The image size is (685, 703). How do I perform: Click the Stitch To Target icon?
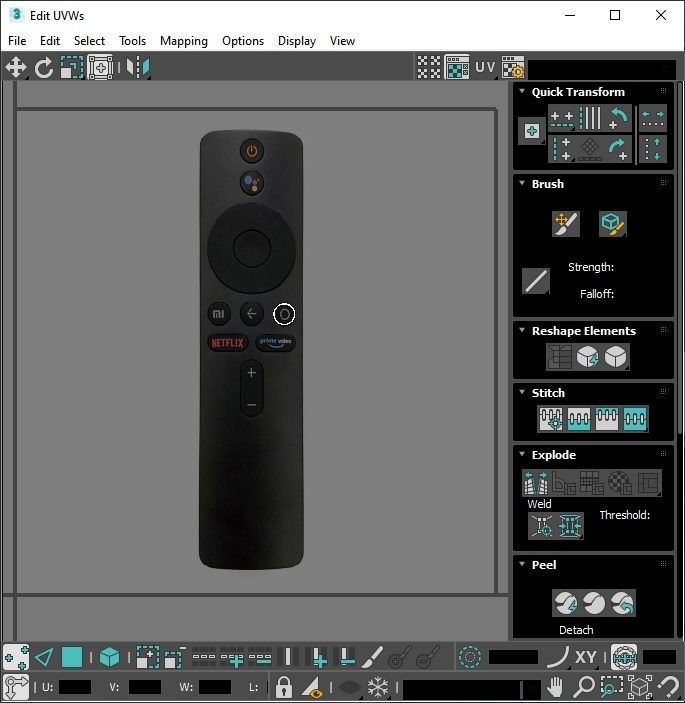551,419
